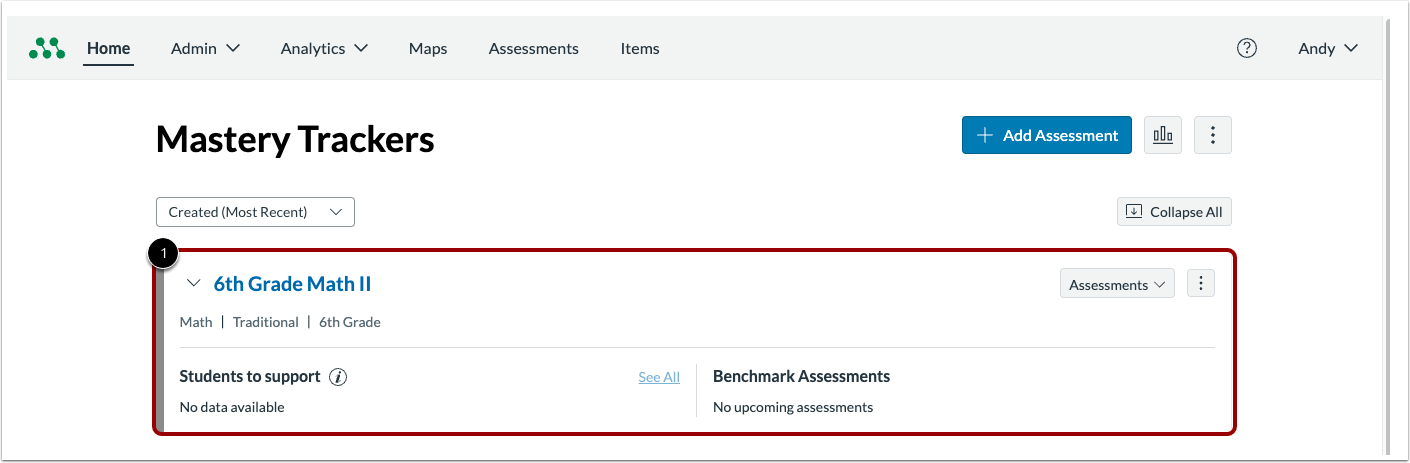Expand the Admin menu
1410x463 pixels.
click(x=205, y=48)
